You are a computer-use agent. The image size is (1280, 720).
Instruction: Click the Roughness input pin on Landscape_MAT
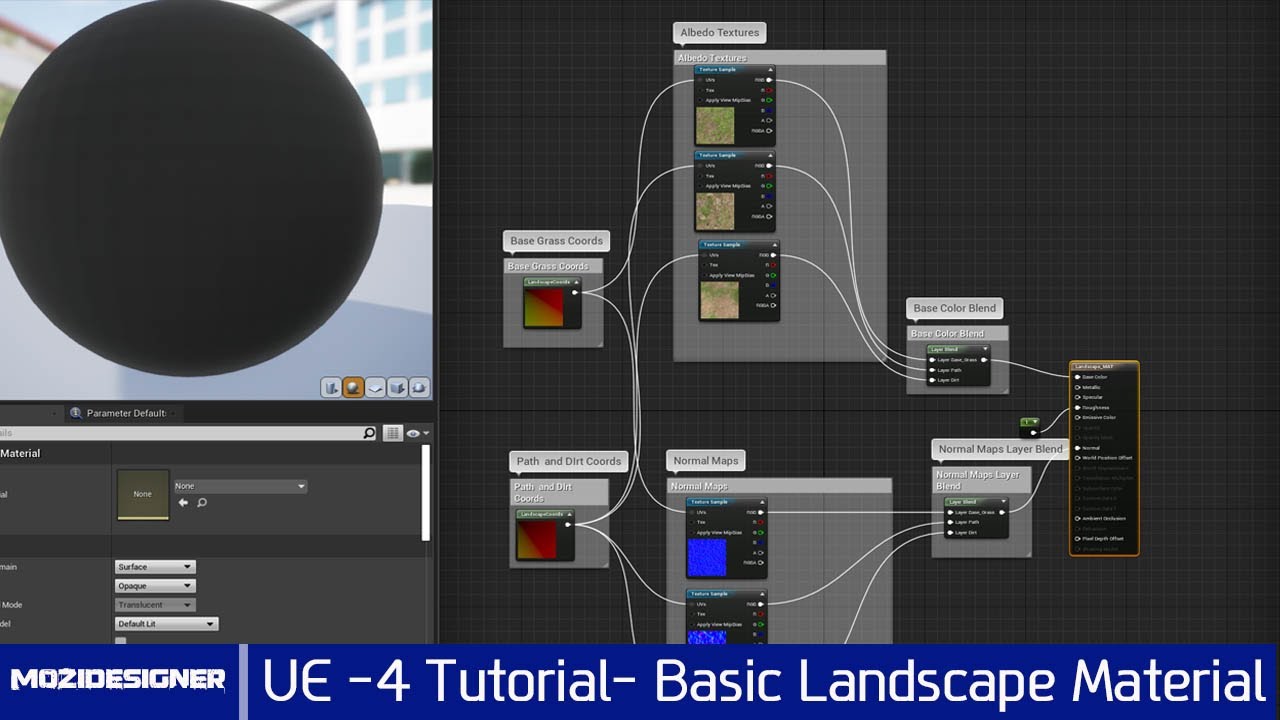(1077, 408)
